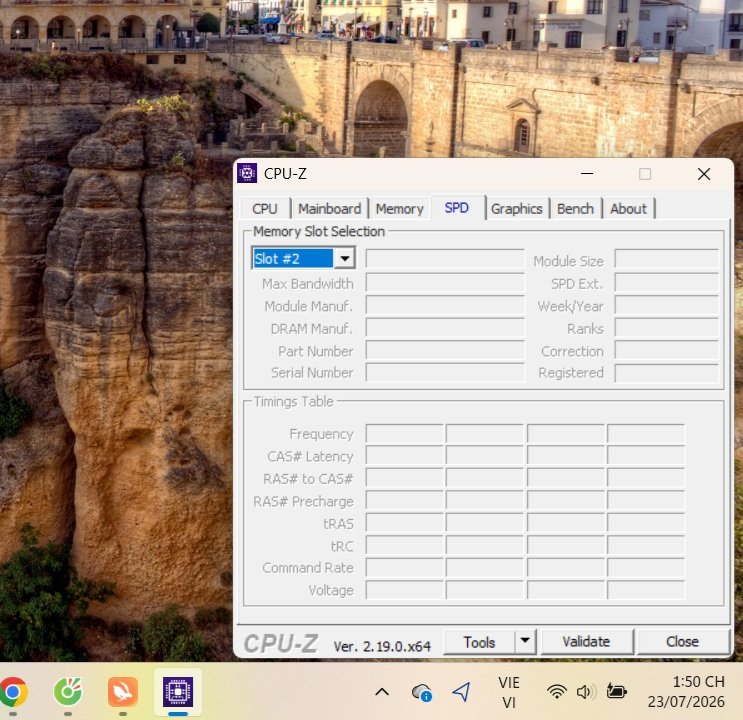Open the clock showing 1:50 CH

pos(686,692)
